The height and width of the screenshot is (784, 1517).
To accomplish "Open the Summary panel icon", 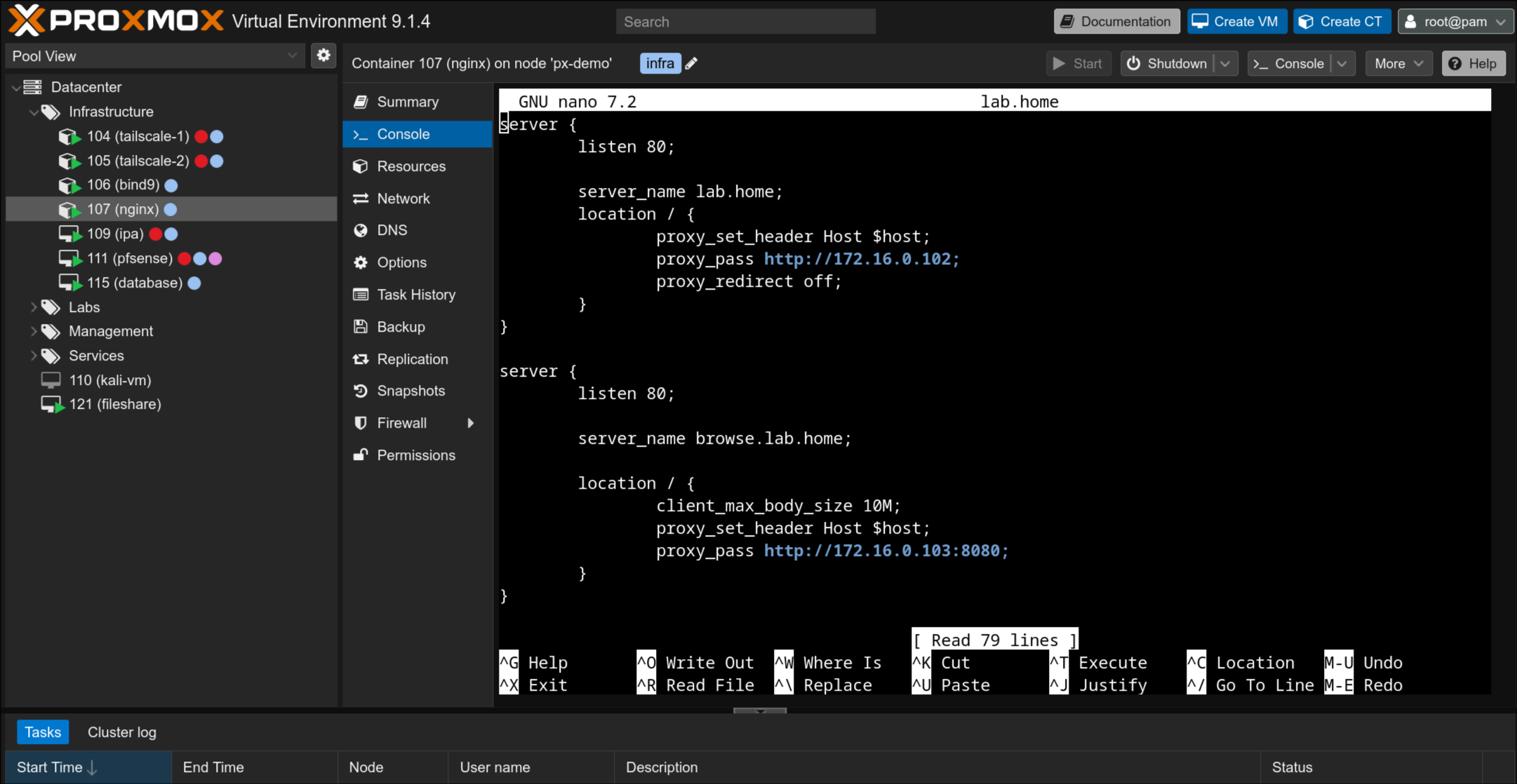I will [361, 102].
